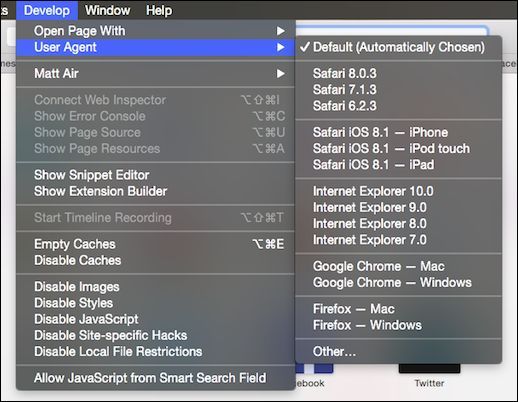Image resolution: width=518 pixels, height=402 pixels.
Task: Click the Twitter favorite label
Action: (x=429, y=383)
